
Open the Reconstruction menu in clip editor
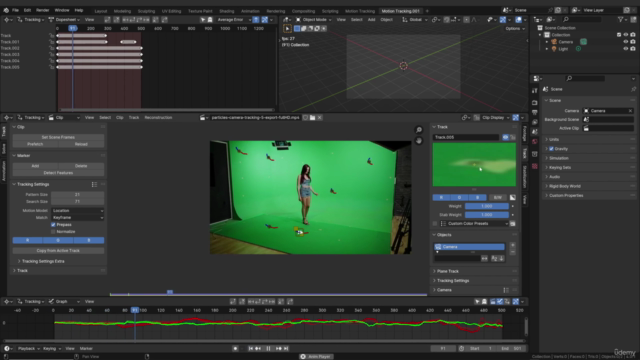pyautogui.click(x=158, y=118)
